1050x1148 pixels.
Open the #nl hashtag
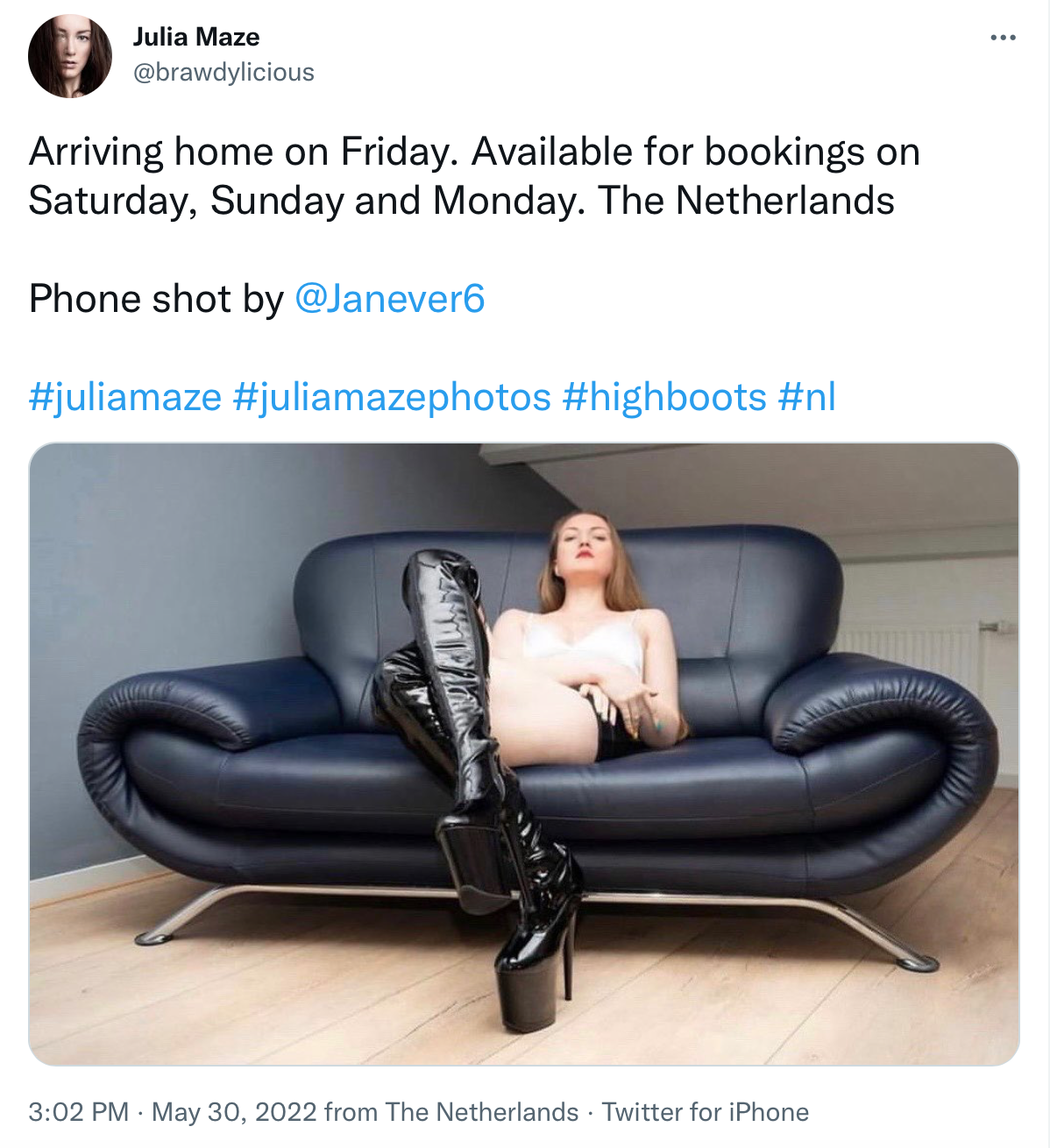[x=806, y=397]
